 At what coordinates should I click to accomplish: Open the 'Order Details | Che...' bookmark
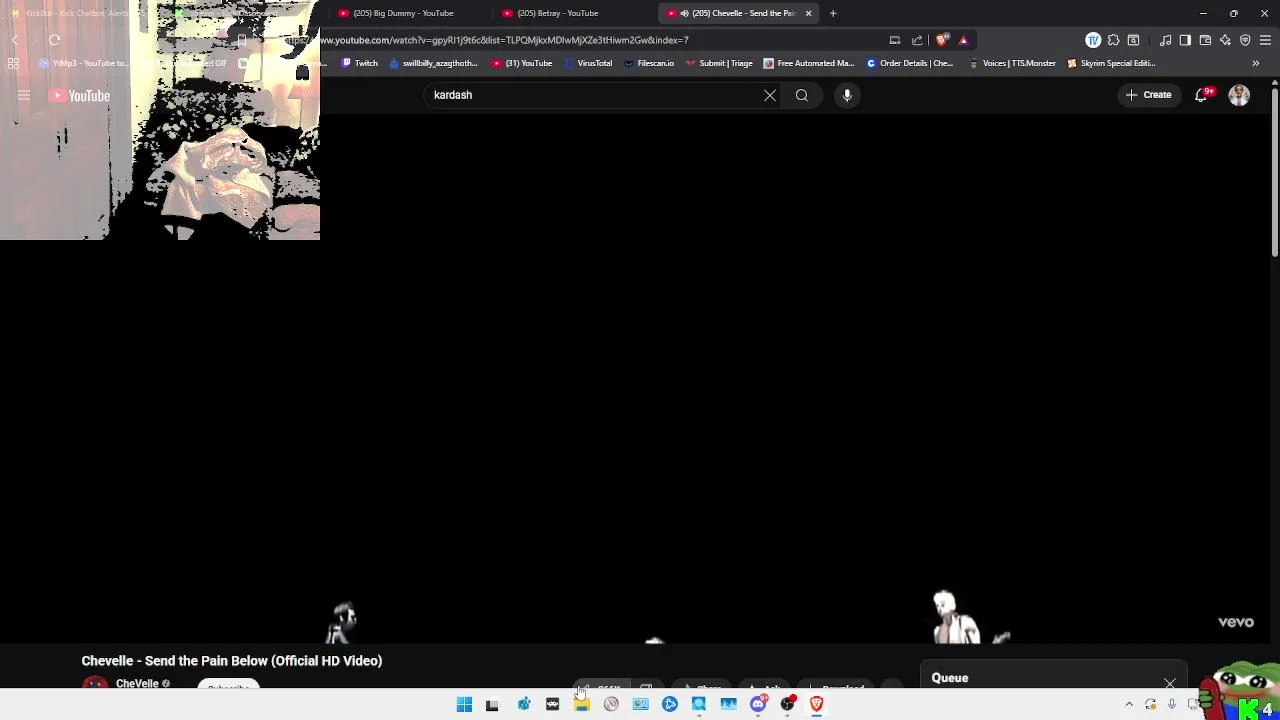pos(910,63)
